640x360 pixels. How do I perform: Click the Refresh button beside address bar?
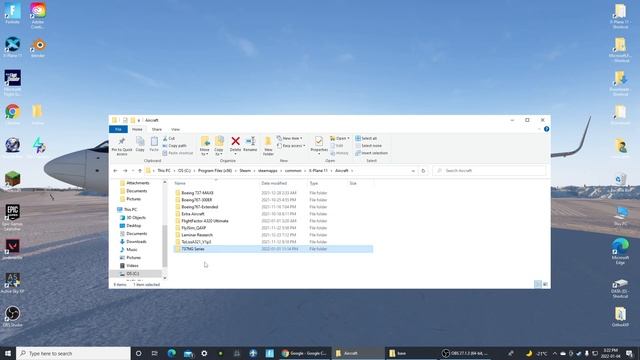tap(423, 171)
